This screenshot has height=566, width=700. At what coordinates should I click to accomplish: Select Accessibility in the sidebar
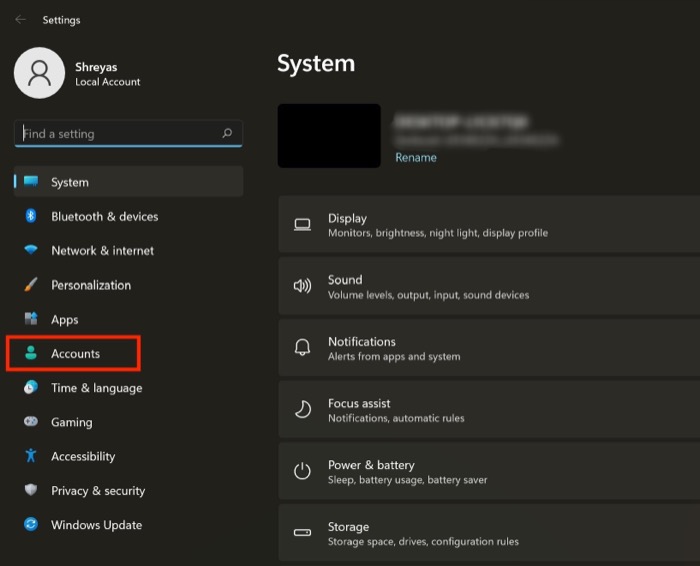(x=129, y=456)
